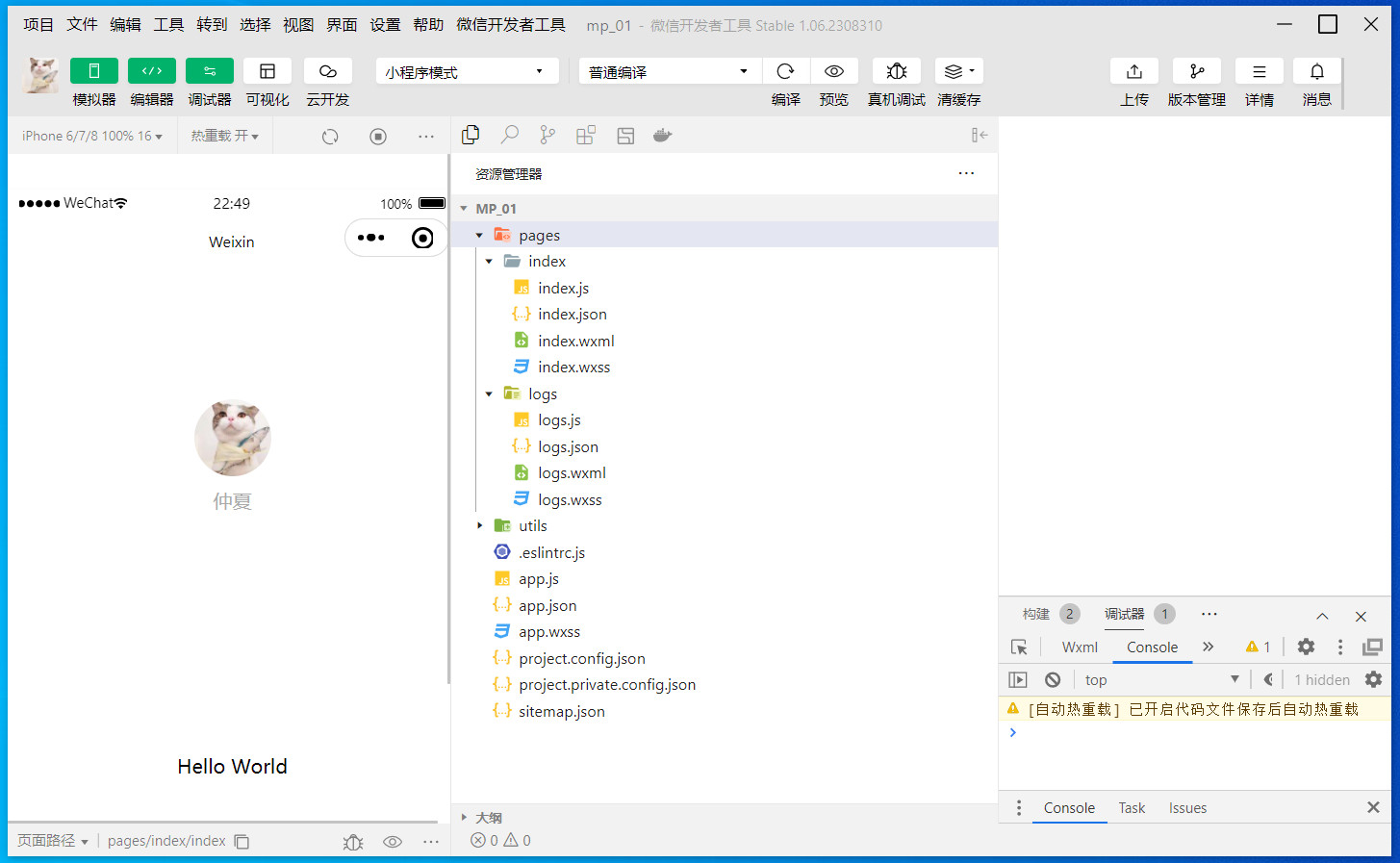Open app.json file
This screenshot has width=1400, height=863.
tap(547, 606)
